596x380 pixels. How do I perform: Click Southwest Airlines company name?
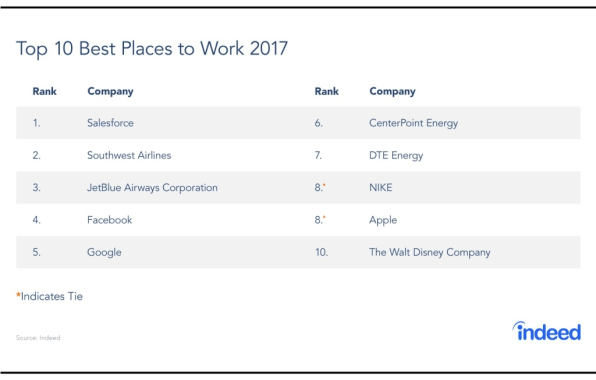point(129,155)
